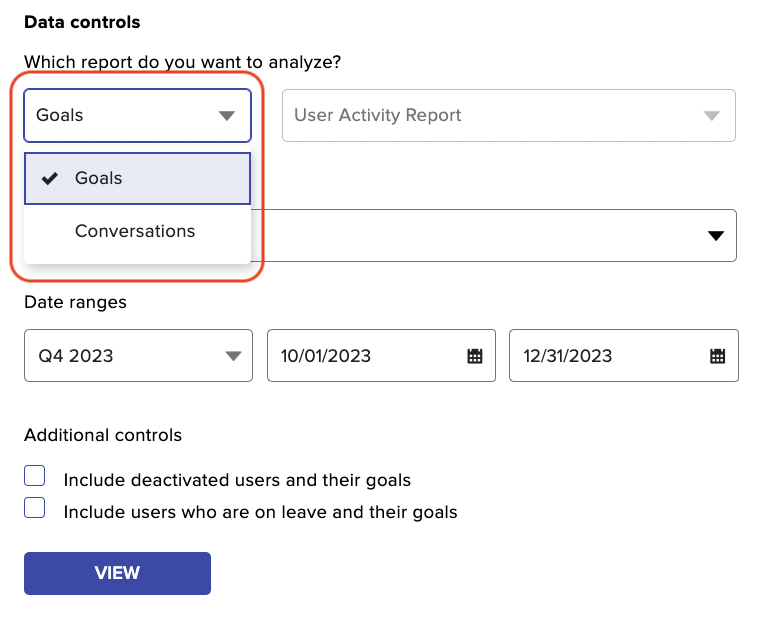
Task: Click the VIEW button
Action: click(117, 573)
